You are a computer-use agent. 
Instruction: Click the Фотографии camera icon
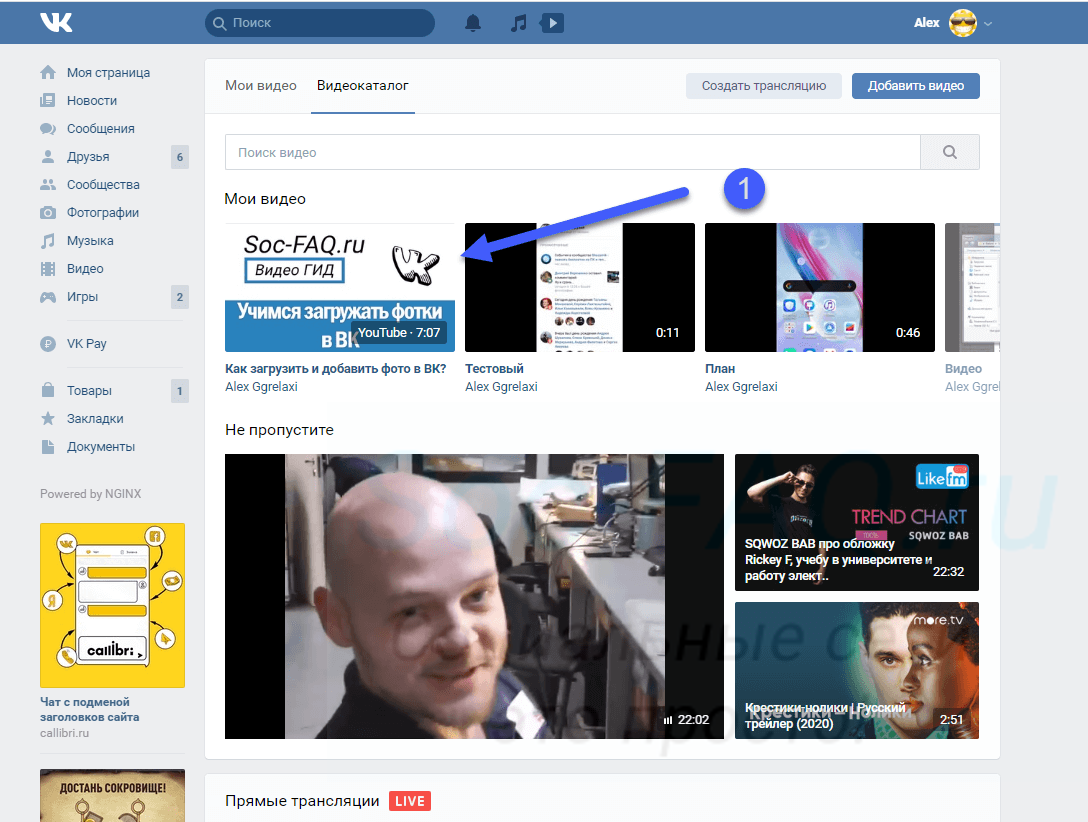click(x=48, y=212)
